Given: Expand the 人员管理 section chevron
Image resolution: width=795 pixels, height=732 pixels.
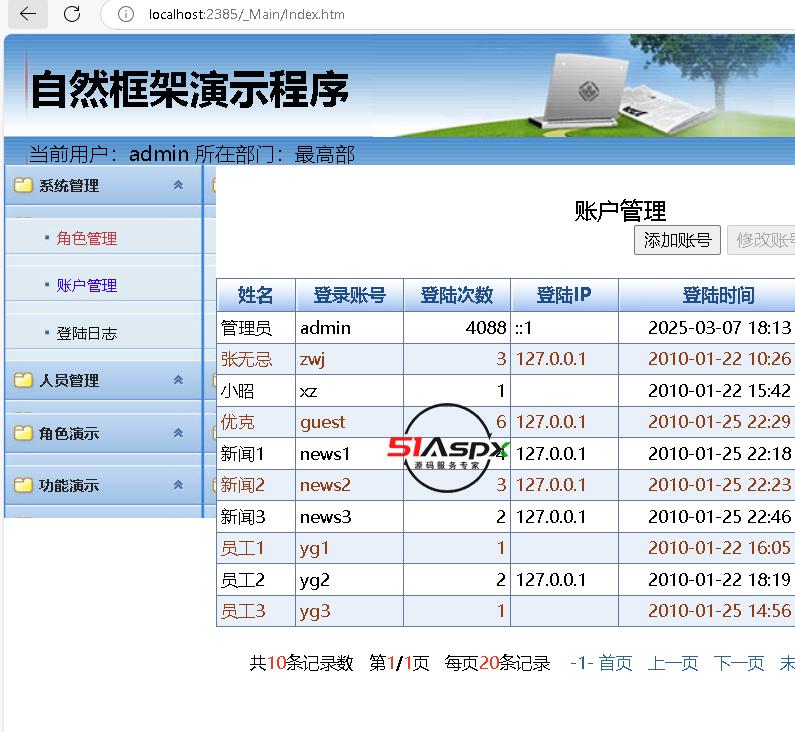Looking at the screenshot, I should point(178,380).
